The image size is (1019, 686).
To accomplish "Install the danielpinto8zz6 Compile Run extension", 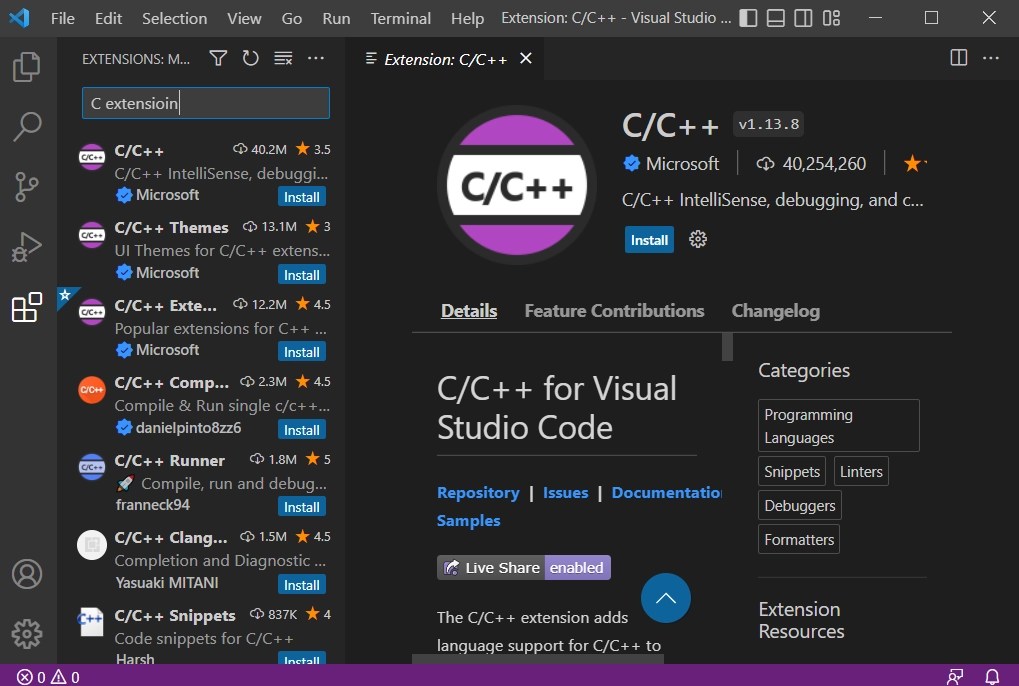I will coord(302,430).
